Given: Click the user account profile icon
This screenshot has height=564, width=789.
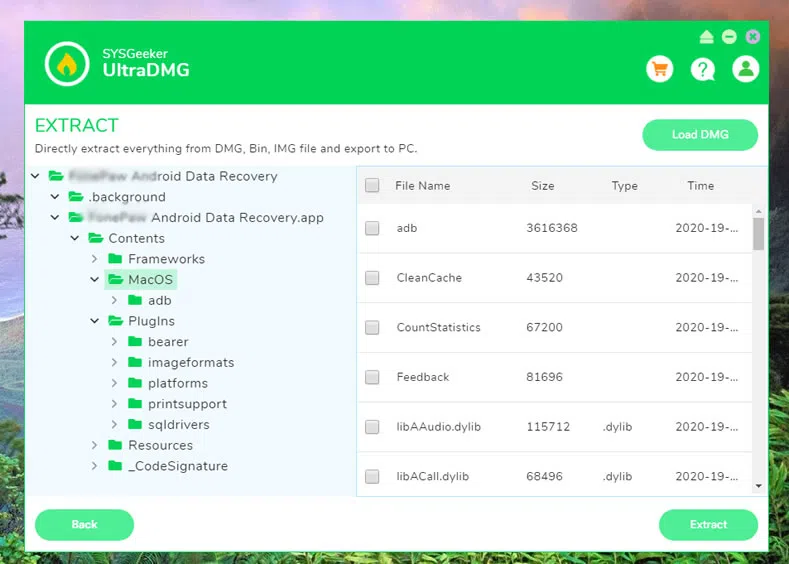Looking at the screenshot, I should 745,69.
